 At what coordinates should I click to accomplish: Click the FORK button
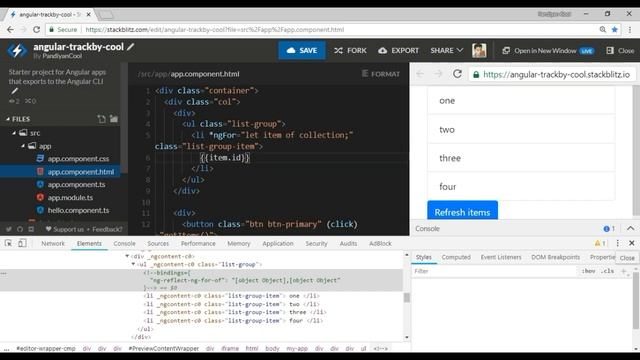coord(350,51)
